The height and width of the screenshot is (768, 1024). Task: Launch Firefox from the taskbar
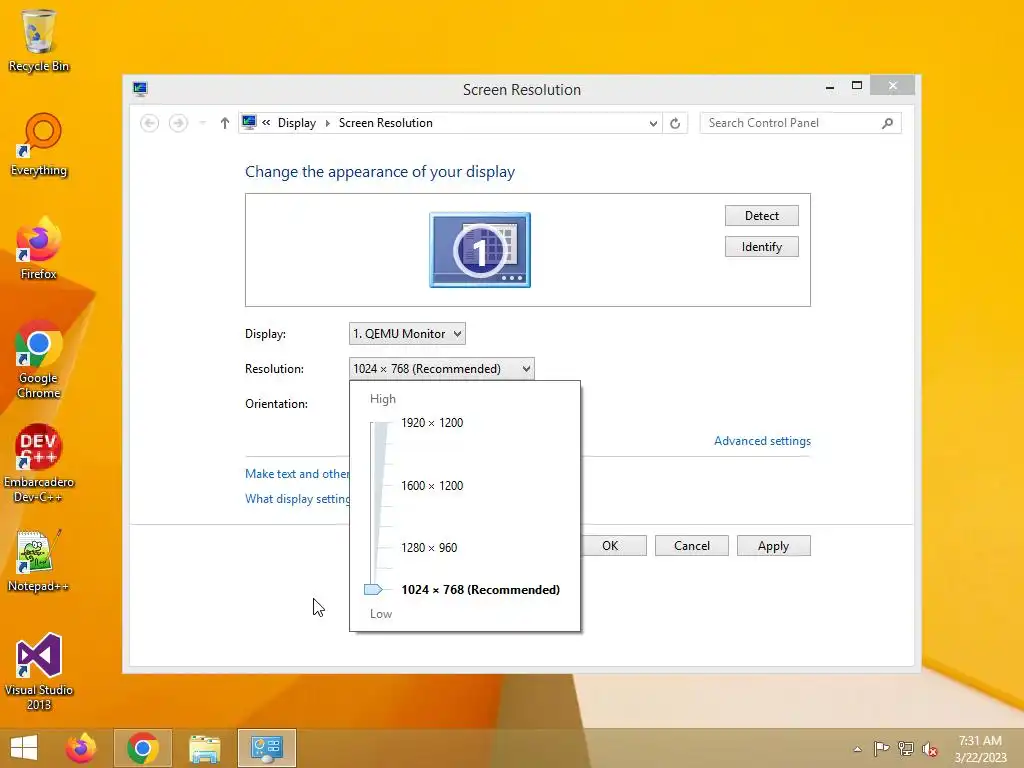(x=81, y=748)
